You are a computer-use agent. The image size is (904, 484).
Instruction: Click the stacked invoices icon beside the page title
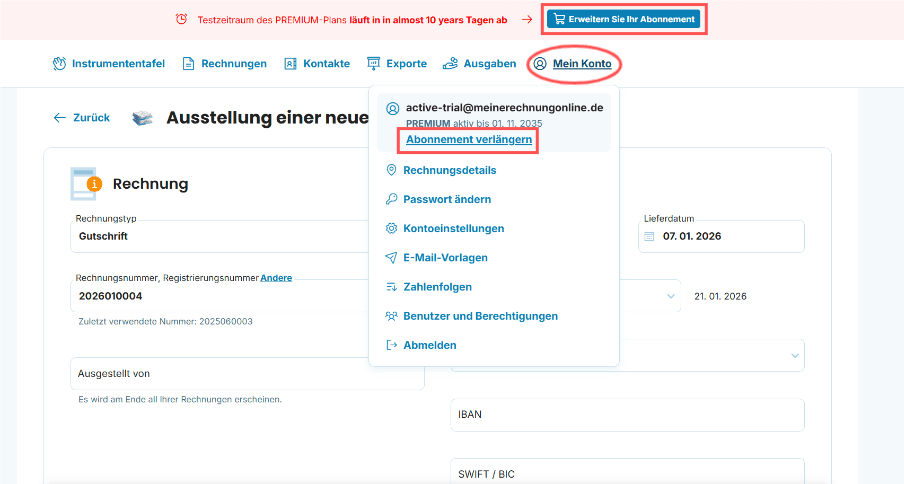pos(142,118)
